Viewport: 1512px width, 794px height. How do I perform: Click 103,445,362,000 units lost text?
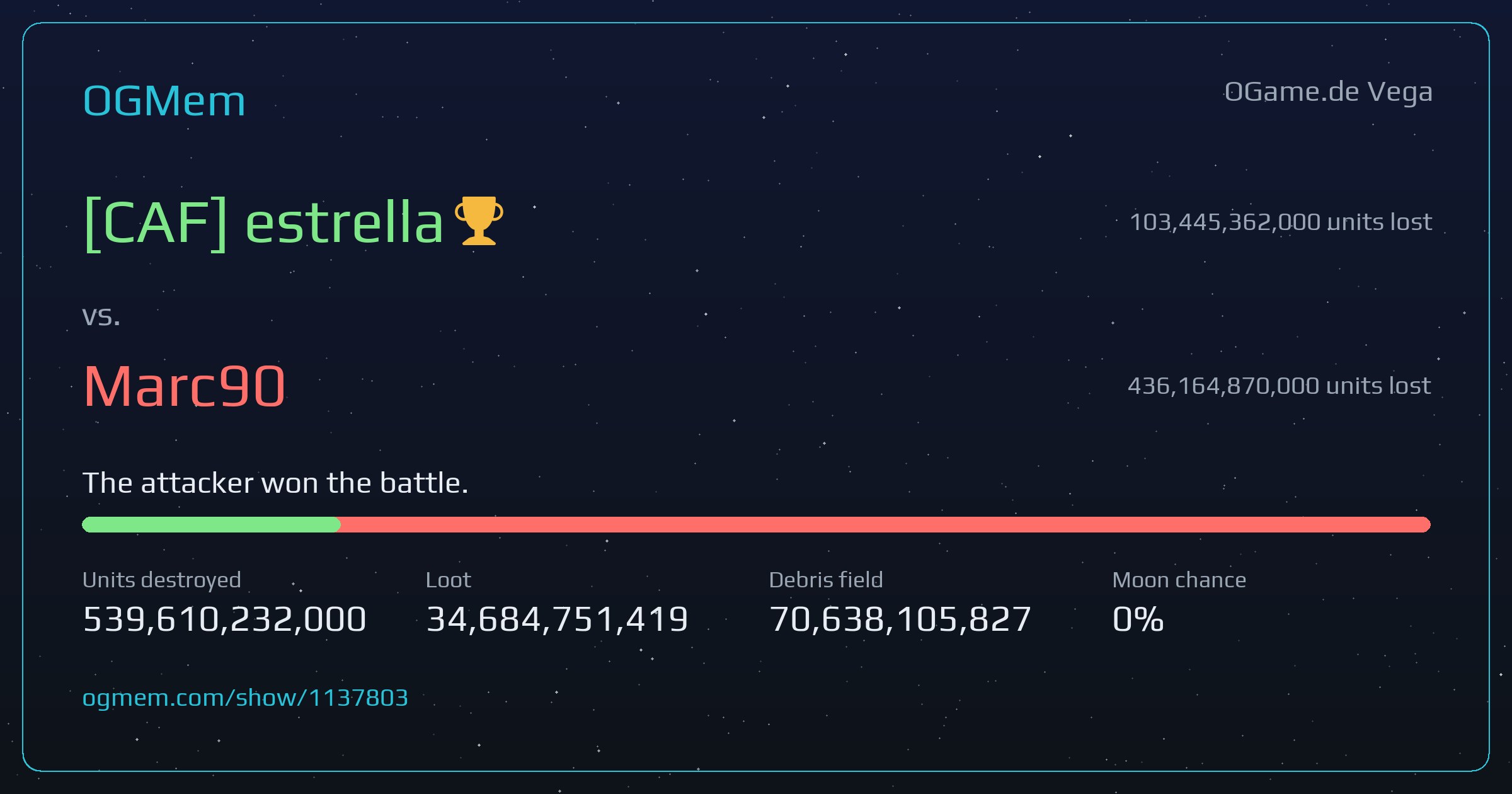(x=1281, y=222)
